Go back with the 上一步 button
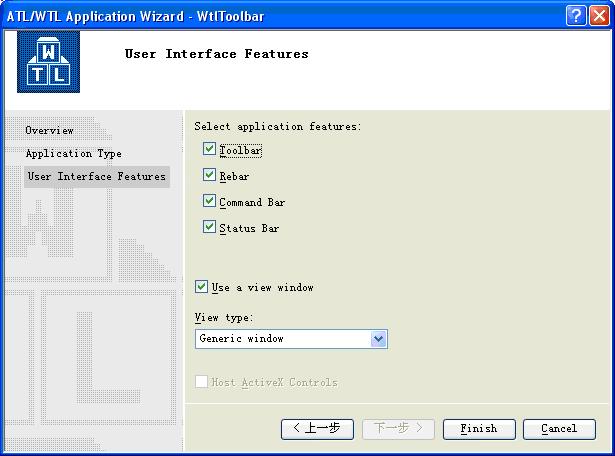The height and width of the screenshot is (456, 615). pyautogui.click(x=317, y=429)
